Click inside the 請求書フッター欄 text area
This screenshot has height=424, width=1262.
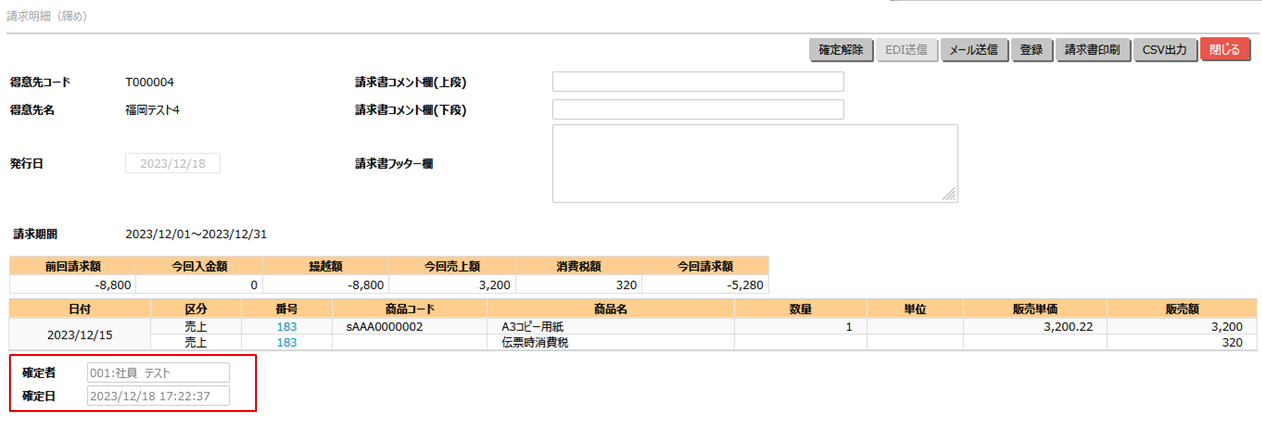click(754, 163)
